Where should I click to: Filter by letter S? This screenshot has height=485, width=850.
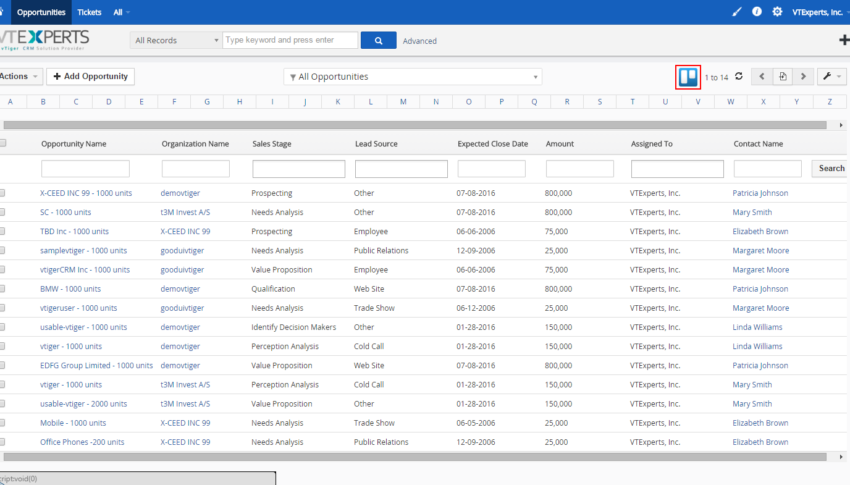pos(600,101)
